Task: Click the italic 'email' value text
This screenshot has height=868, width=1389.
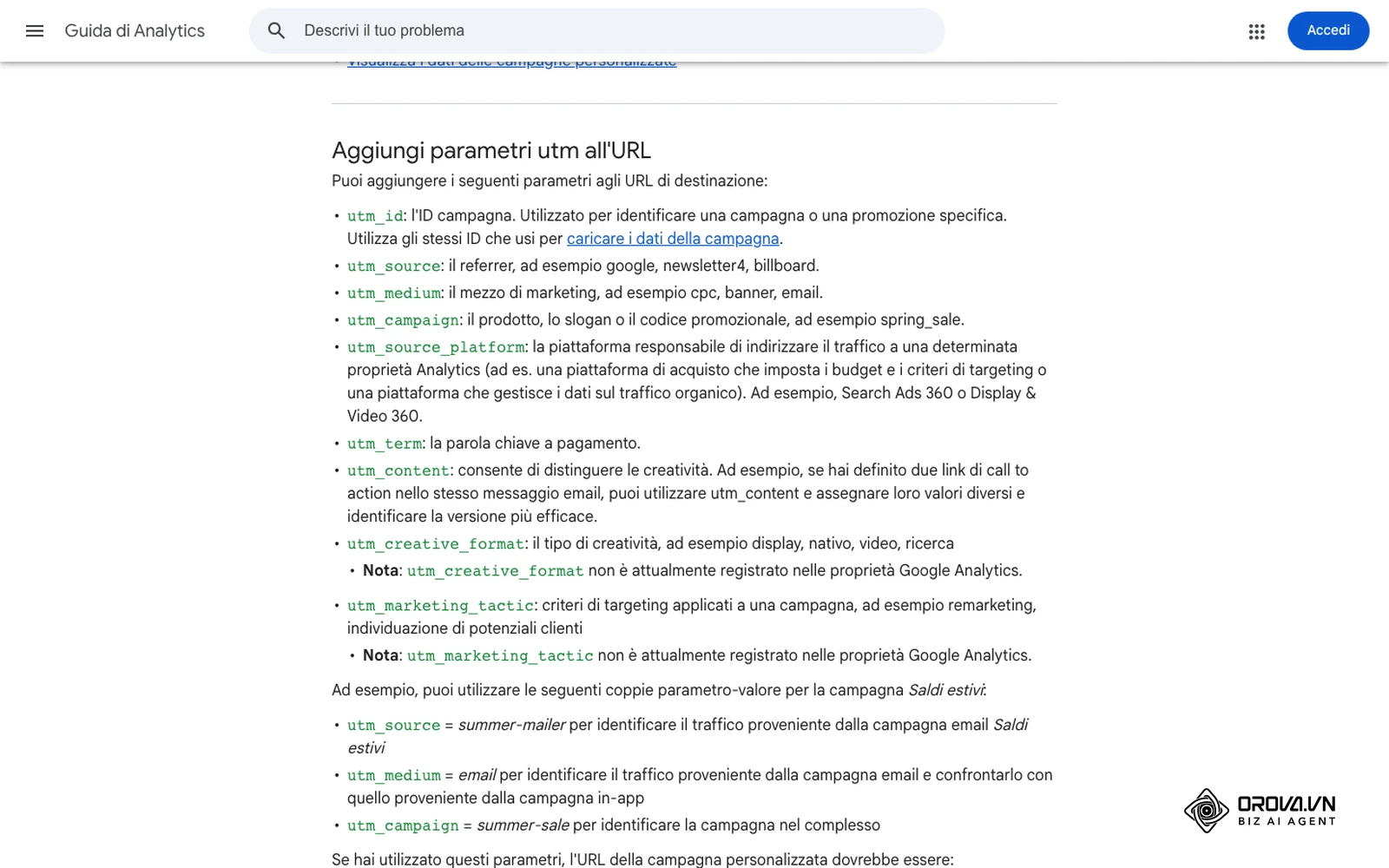Action: pos(477,775)
